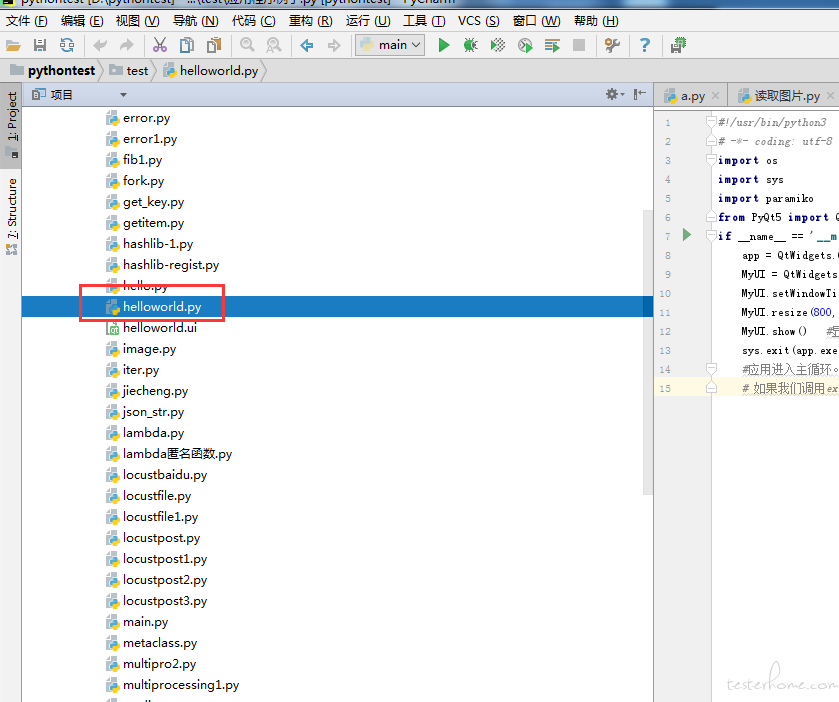Image resolution: width=839 pixels, height=702 pixels.
Task: Click the project tree vertical scrollbar
Action: coord(647,352)
